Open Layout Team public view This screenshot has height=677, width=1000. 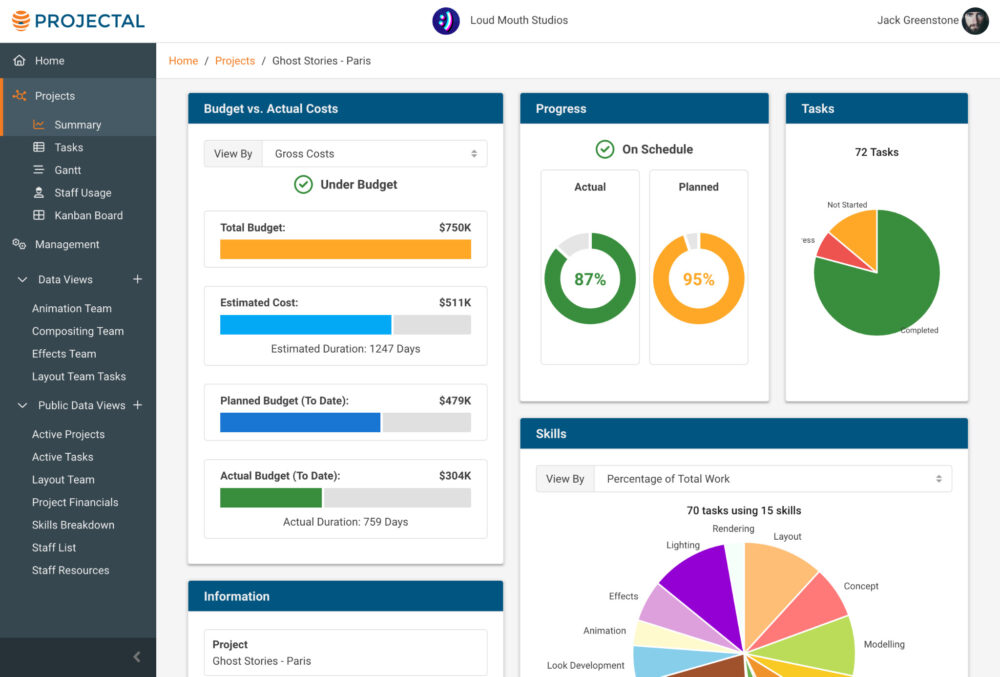pyautogui.click(x=63, y=479)
